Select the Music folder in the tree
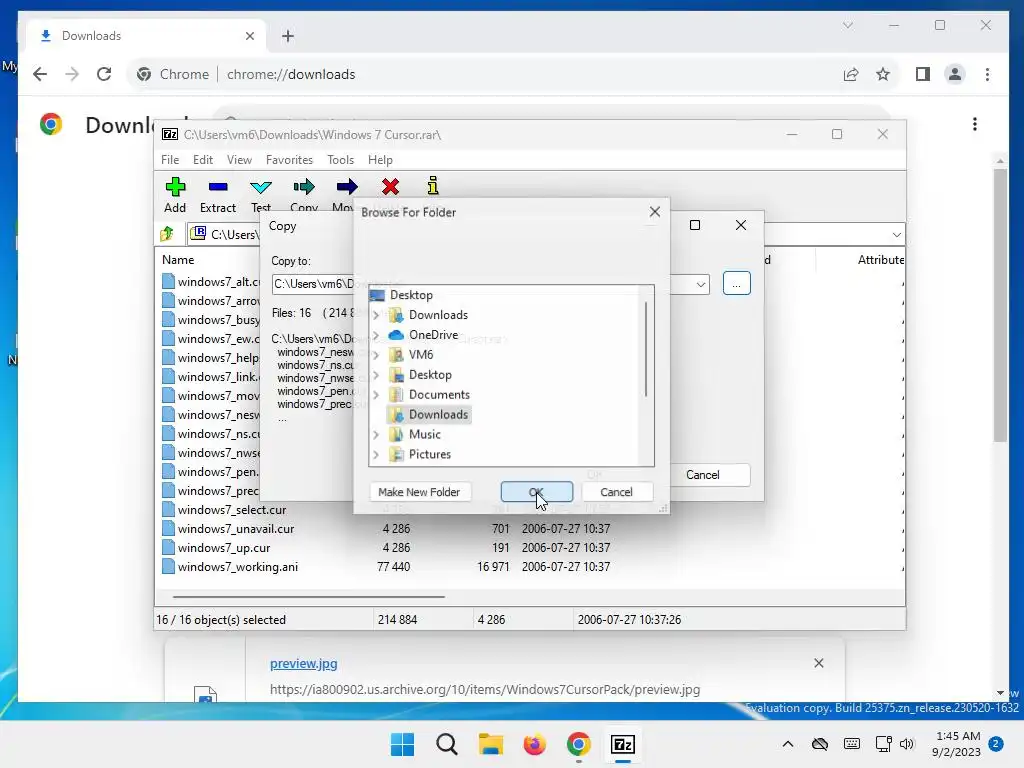The width and height of the screenshot is (1024, 768). coord(424,434)
